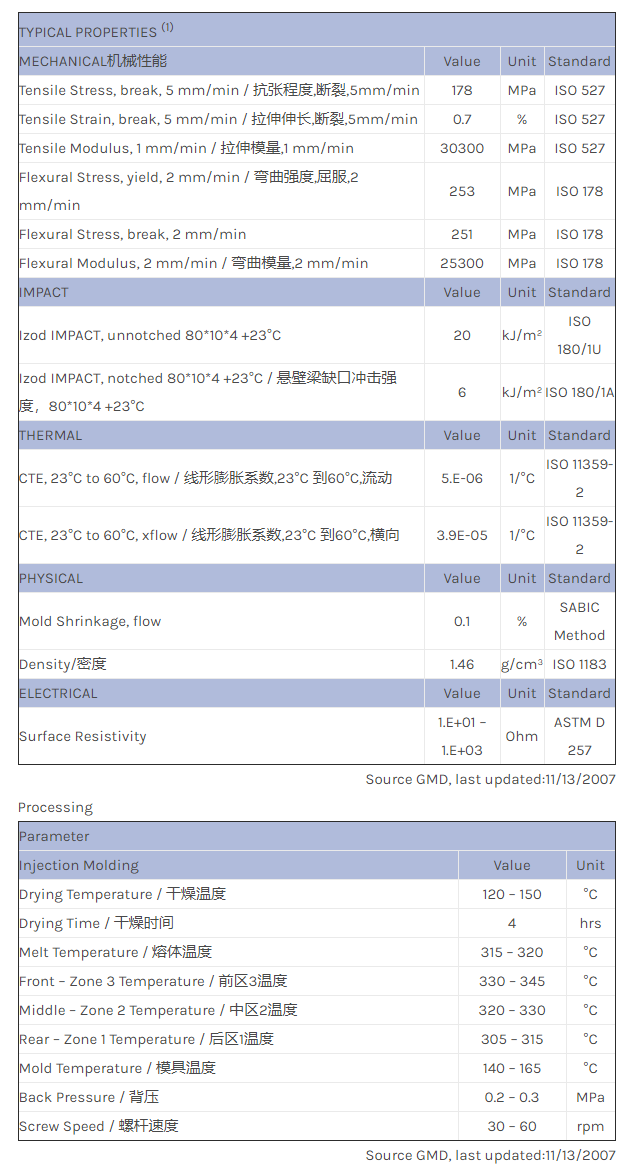Screen dimensions: 626x1174
Task: Click the CTE xflow value 3.9E-05
Action: (x=462, y=535)
